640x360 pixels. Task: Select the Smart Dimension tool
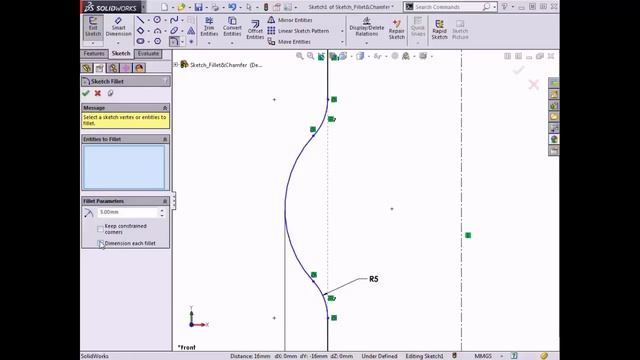[118, 27]
